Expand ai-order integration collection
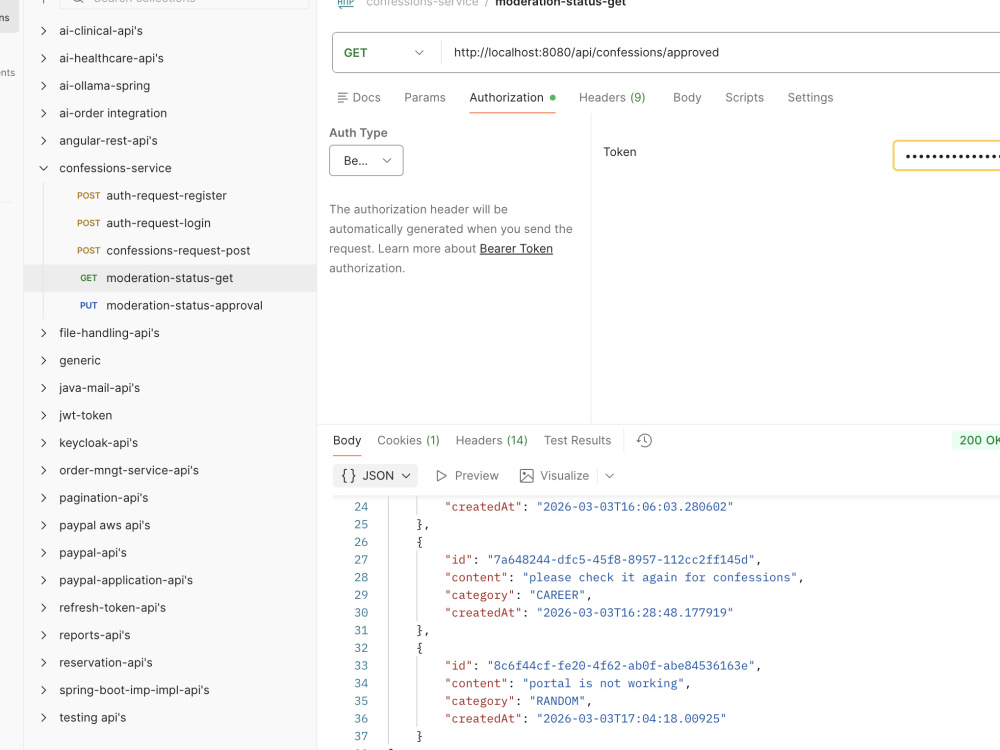The width and height of the screenshot is (1000, 750). coord(43,113)
